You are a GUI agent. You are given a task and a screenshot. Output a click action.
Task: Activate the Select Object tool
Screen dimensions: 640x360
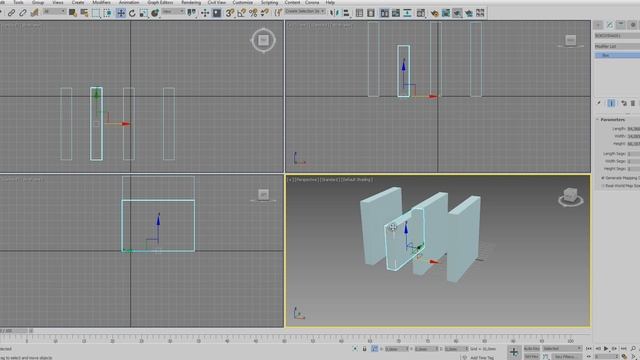(x=73, y=13)
